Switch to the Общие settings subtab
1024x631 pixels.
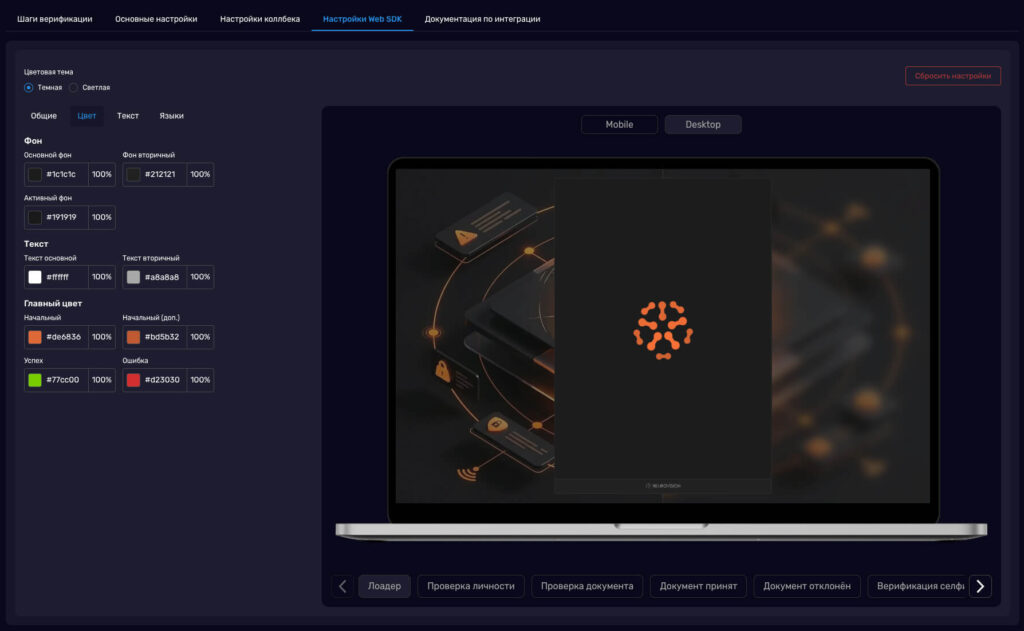click(44, 116)
